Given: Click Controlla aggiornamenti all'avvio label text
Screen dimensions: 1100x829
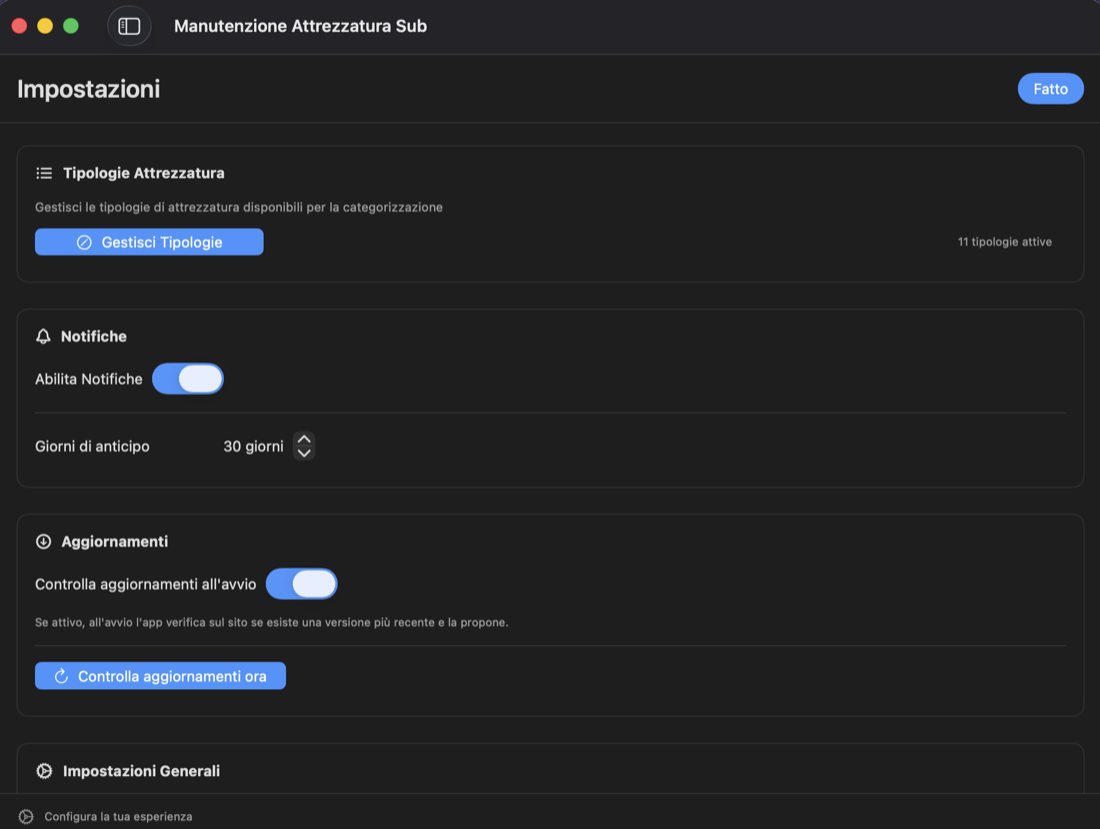Looking at the screenshot, I should [x=146, y=584].
